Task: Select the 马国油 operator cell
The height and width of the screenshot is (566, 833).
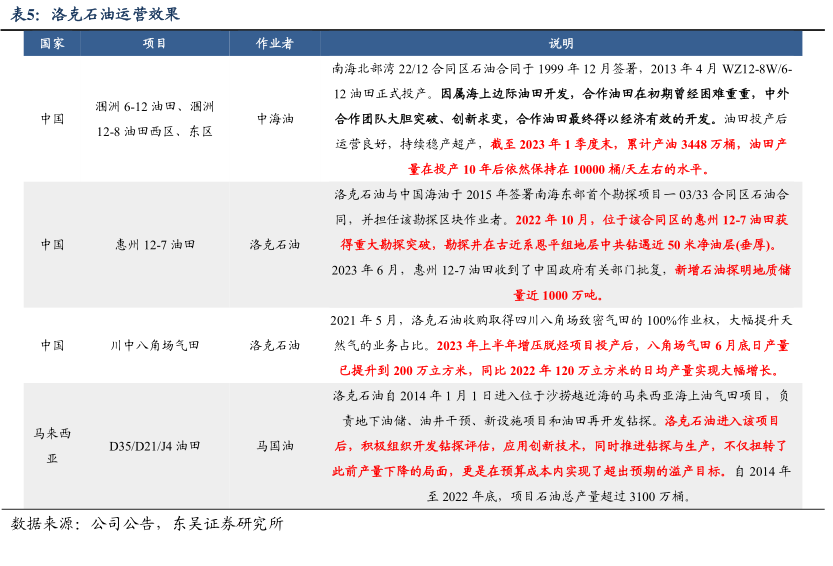Action: (274, 446)
